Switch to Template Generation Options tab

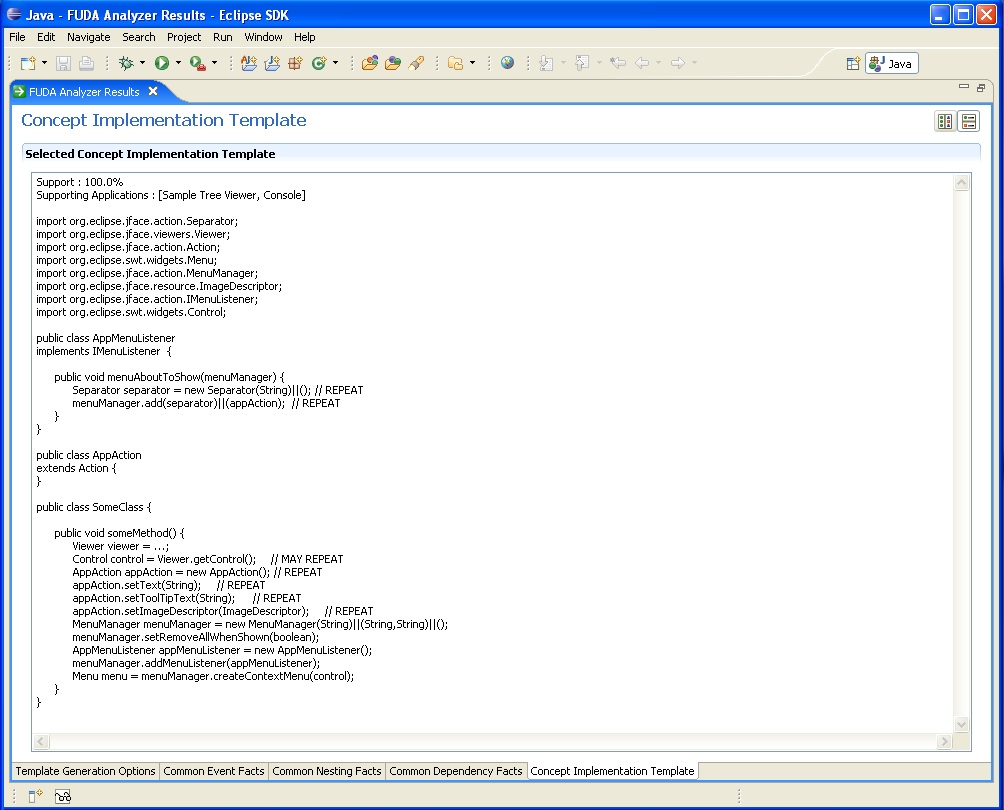[85, 771]
